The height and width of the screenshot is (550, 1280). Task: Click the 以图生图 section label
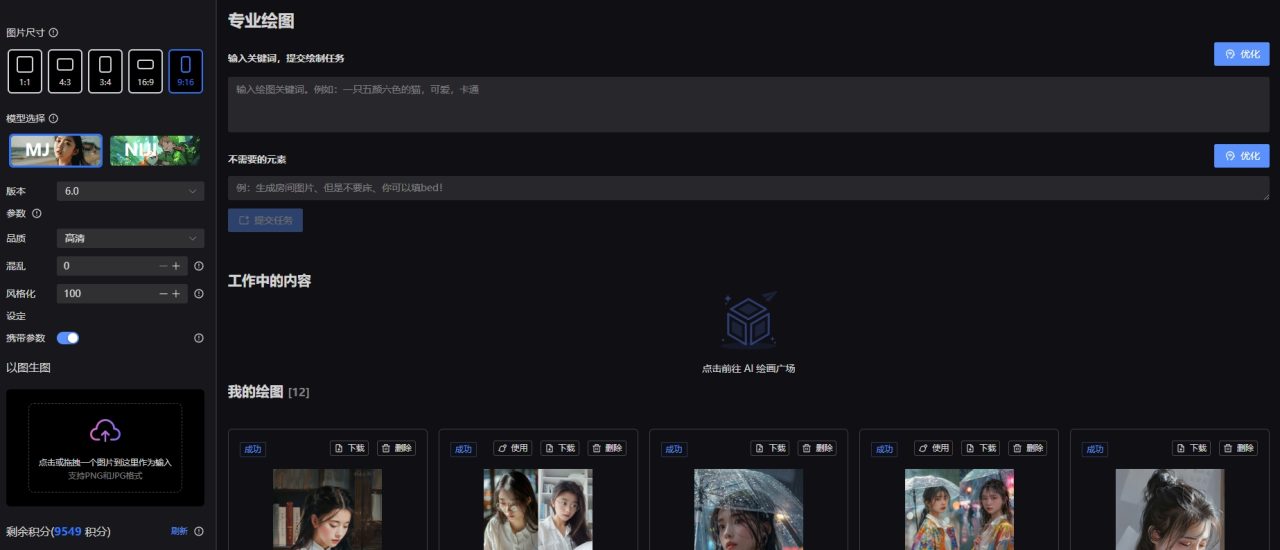[28, 368]
